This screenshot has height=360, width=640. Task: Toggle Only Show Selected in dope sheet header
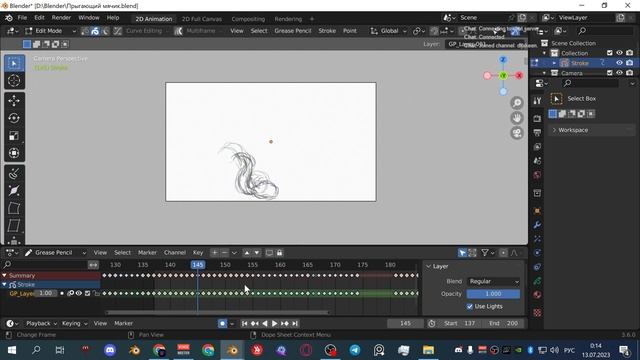[462, 253]
